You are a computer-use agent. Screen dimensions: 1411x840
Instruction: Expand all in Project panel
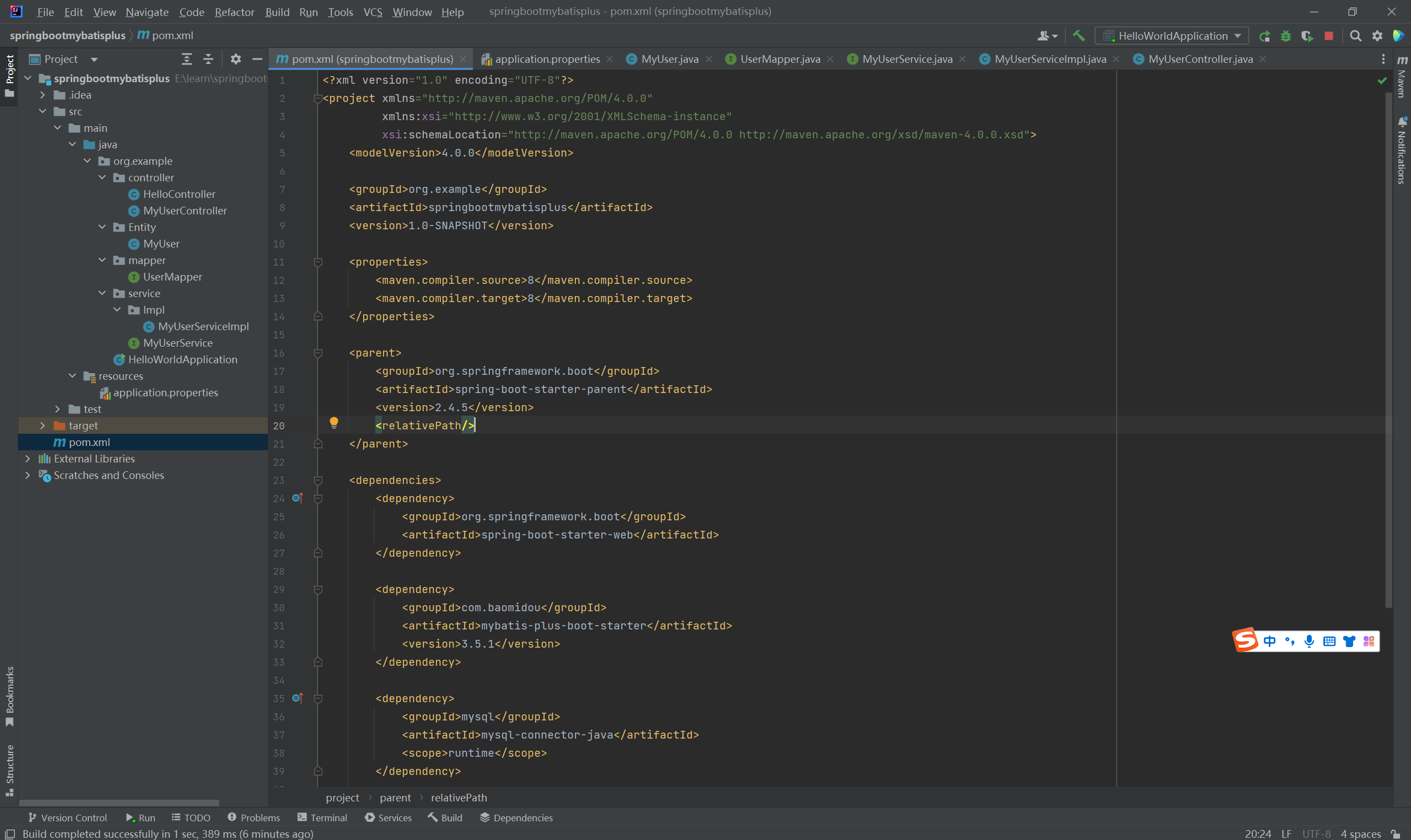[186, 59]
